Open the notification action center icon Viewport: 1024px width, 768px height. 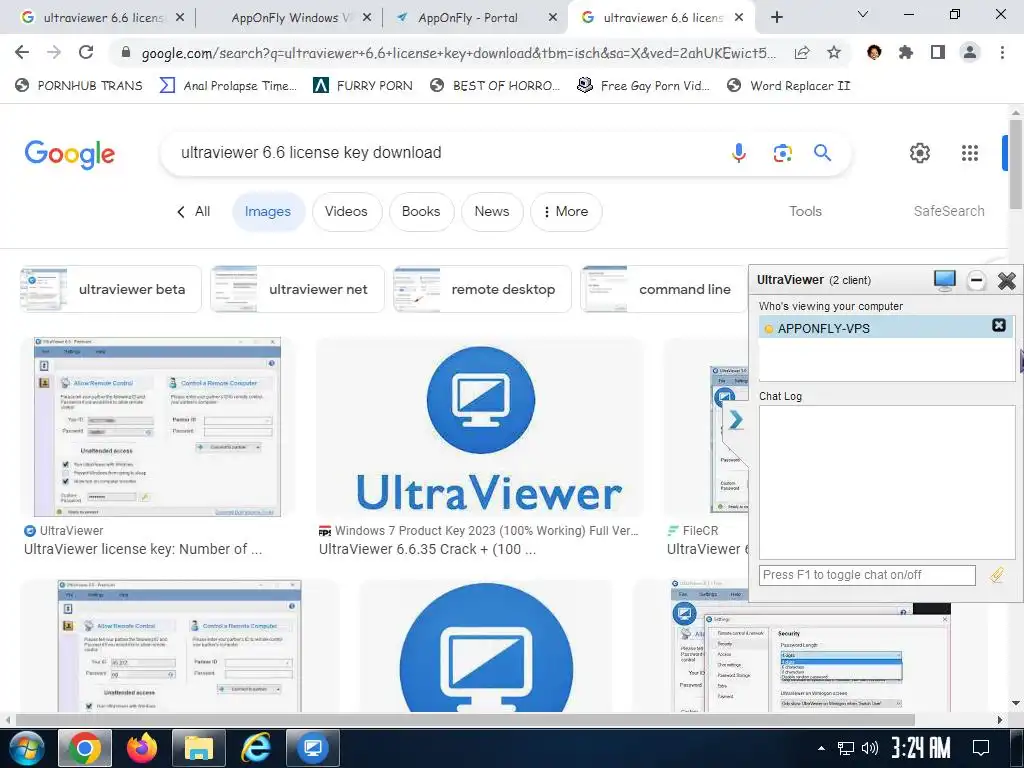click(x=981, y=748)
